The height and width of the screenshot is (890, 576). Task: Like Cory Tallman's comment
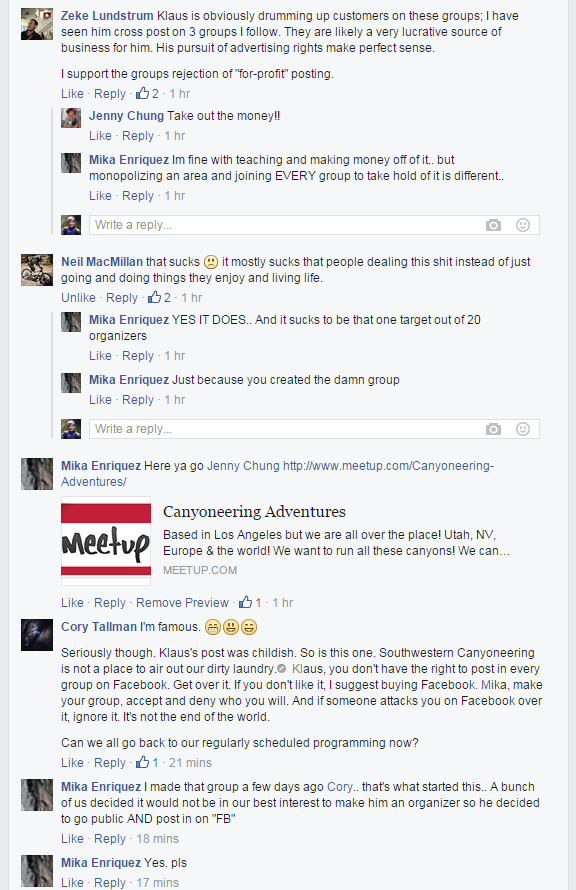pos(72,762)
